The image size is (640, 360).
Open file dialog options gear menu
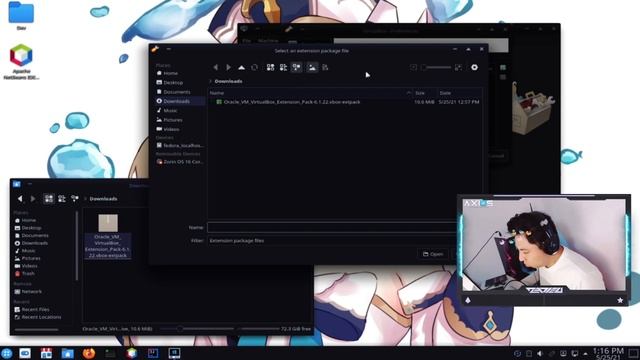tap(474, 67)
